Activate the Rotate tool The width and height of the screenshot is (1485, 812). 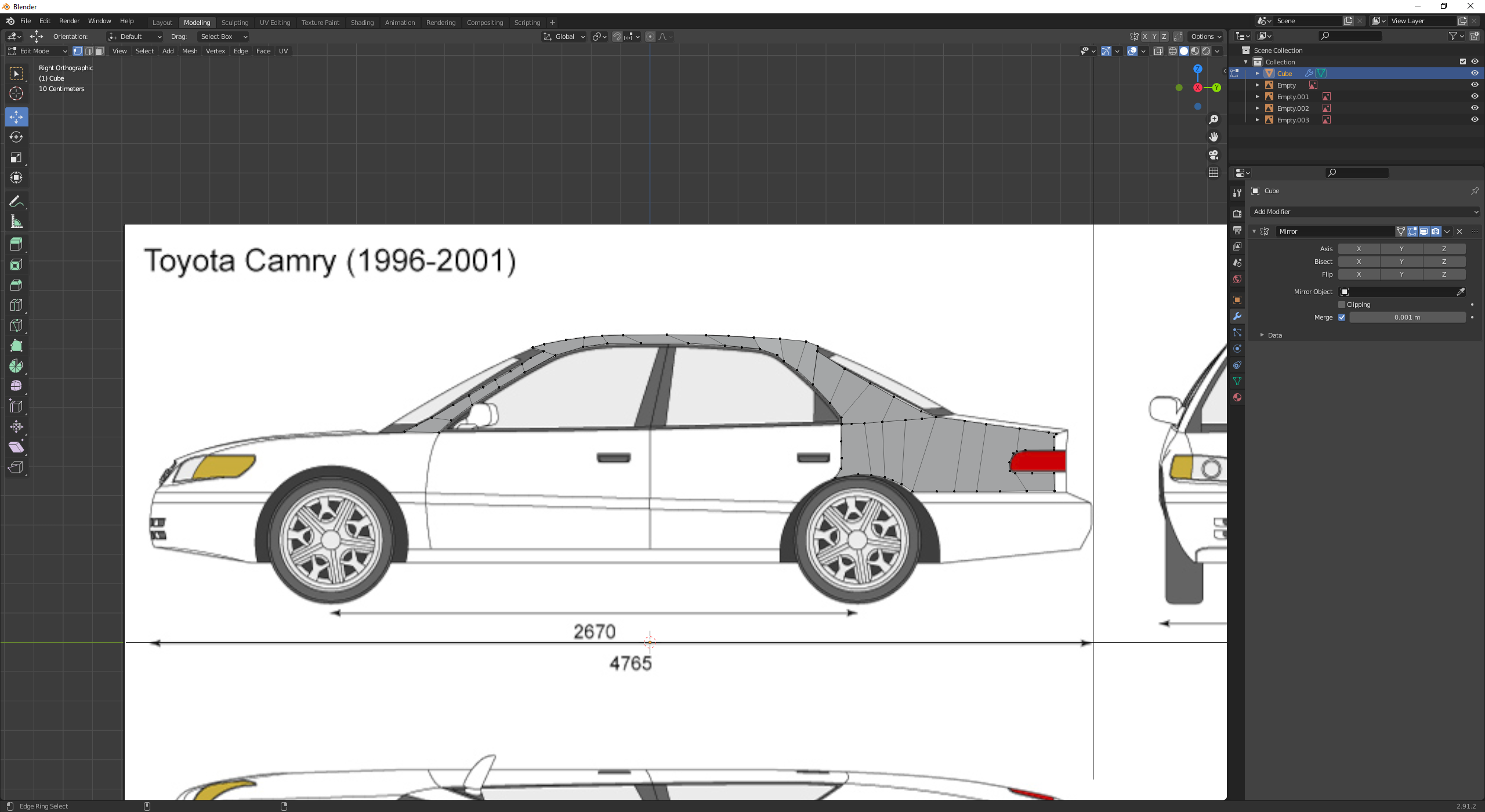(x=16, y=137)
